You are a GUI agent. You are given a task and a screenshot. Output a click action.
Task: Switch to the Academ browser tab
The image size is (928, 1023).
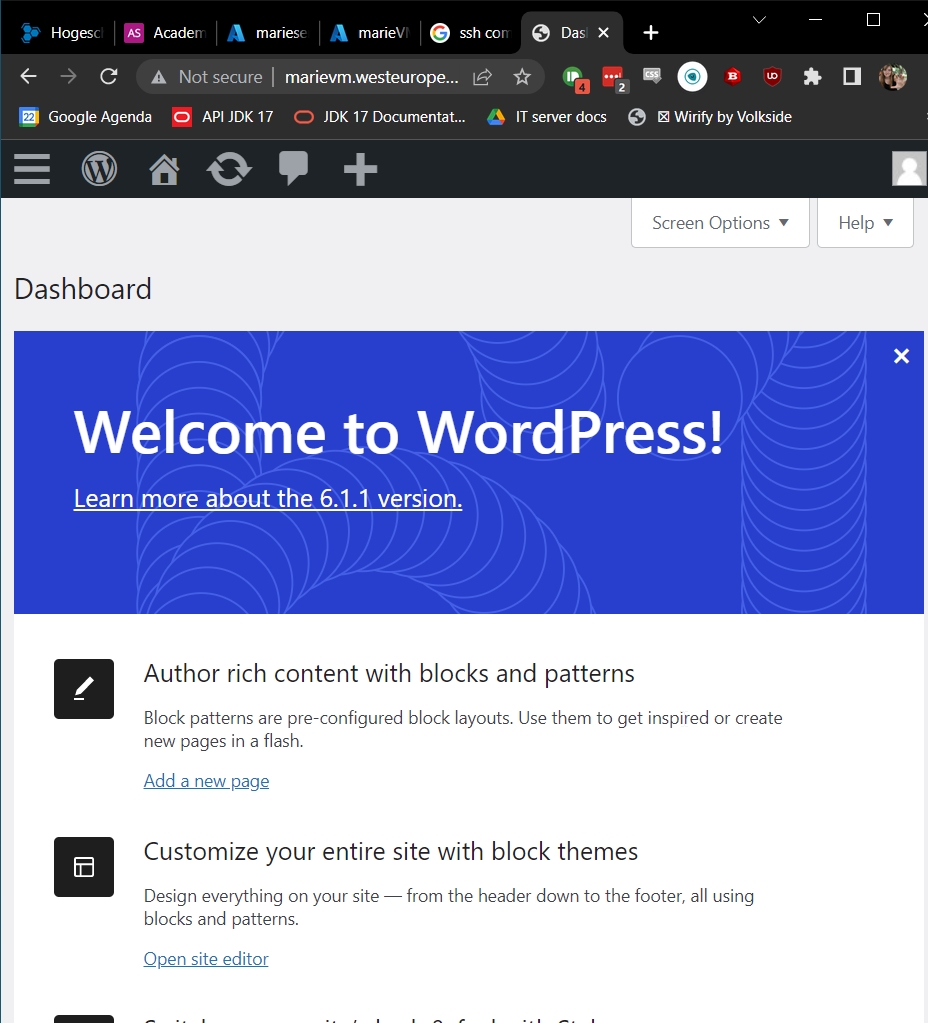pyautogui.click(x=165, y=33)
